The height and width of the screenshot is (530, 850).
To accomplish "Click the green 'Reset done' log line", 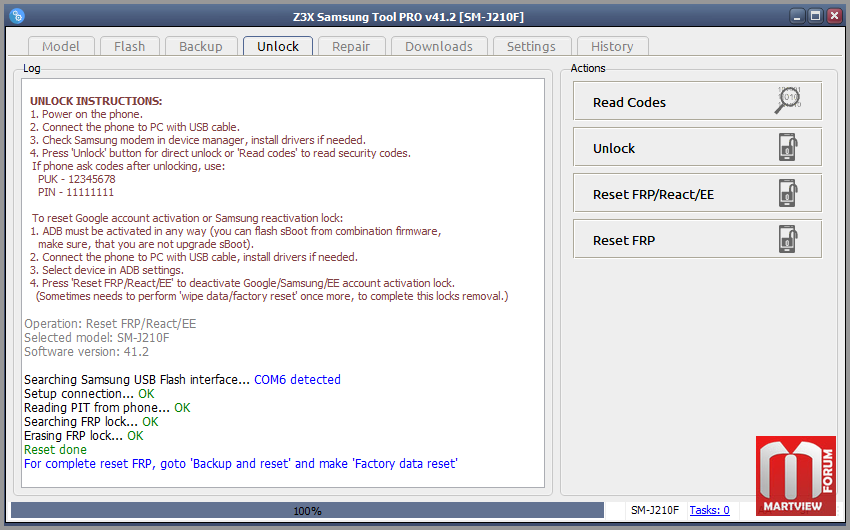I will pyautogui.click(x=55, y=450).
